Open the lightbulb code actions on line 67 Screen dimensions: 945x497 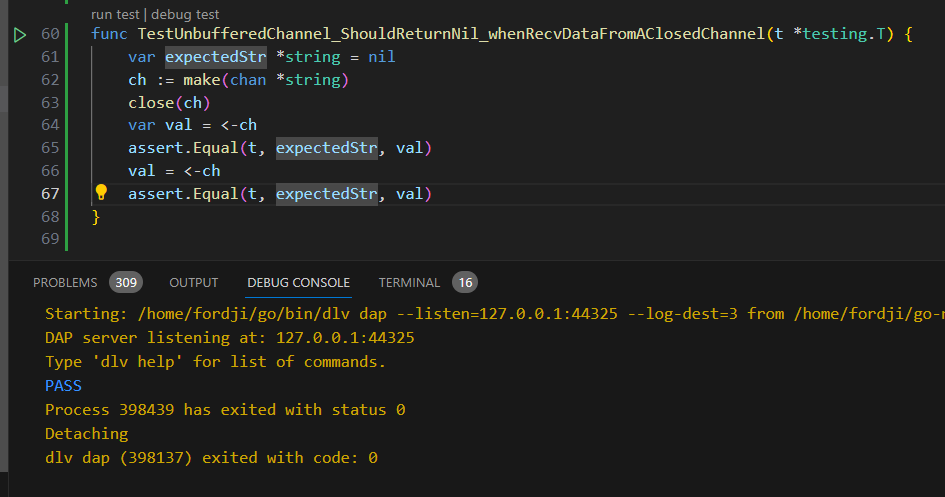coord(101,193)
